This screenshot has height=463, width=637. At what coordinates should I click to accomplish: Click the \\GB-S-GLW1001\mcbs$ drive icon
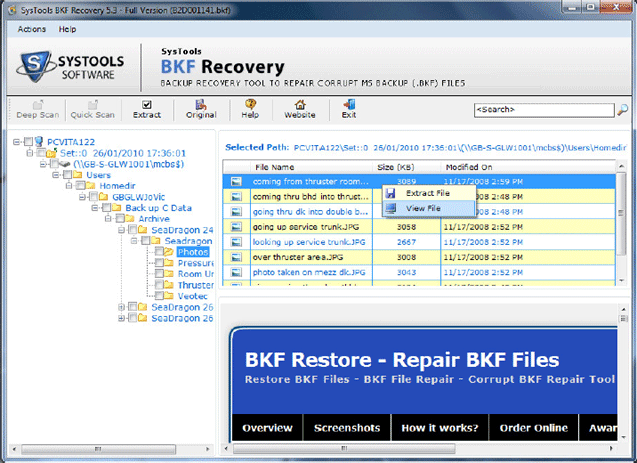point(65,164)
